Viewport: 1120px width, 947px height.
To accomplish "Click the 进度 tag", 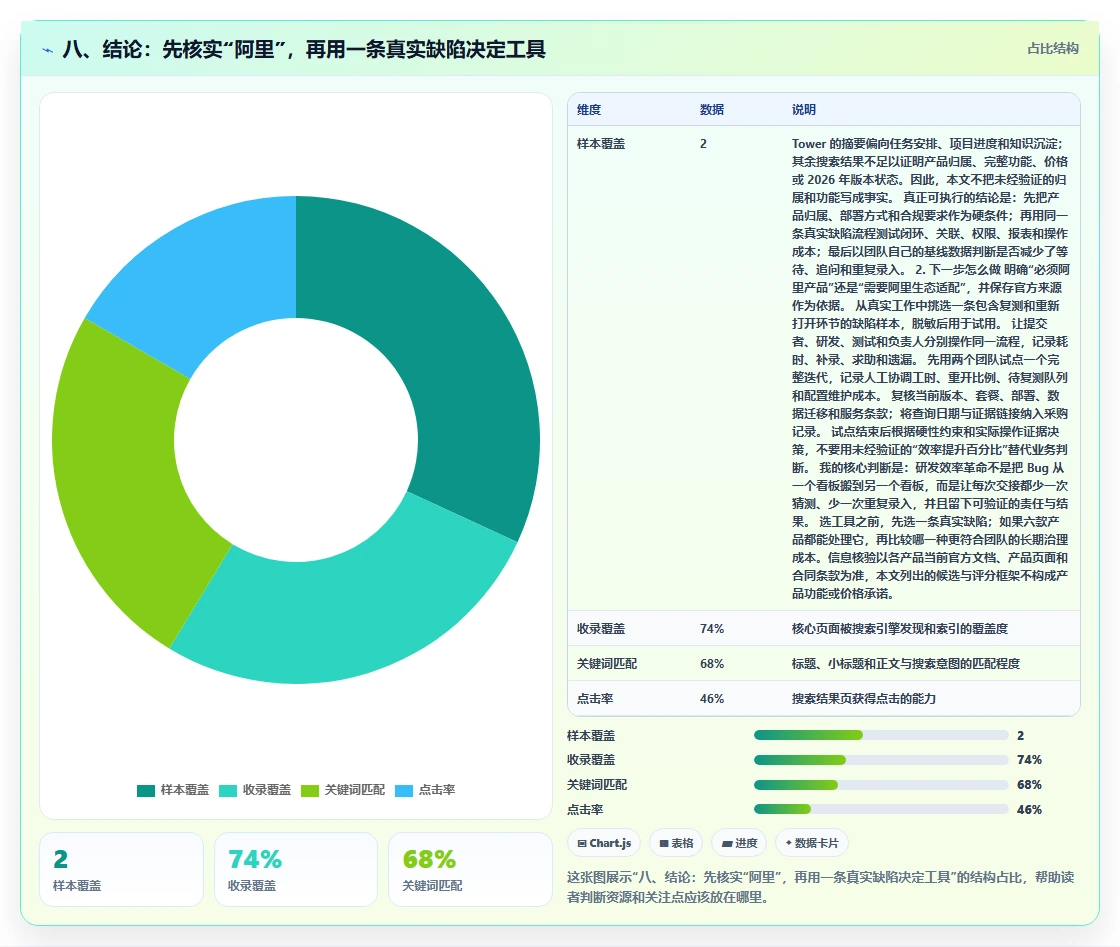I will point(739,843).
